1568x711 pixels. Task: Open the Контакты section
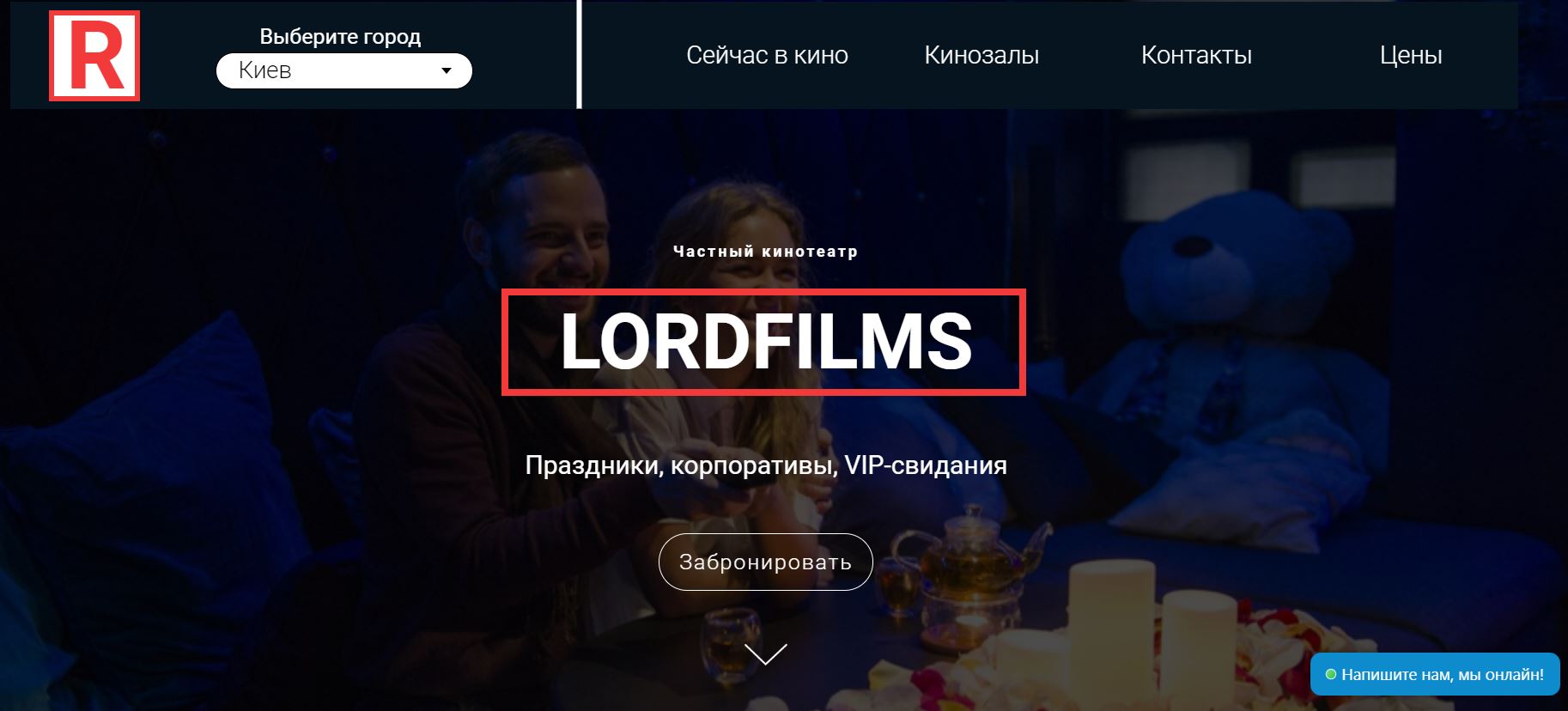pyautogui.click(x=1196, y=55)
